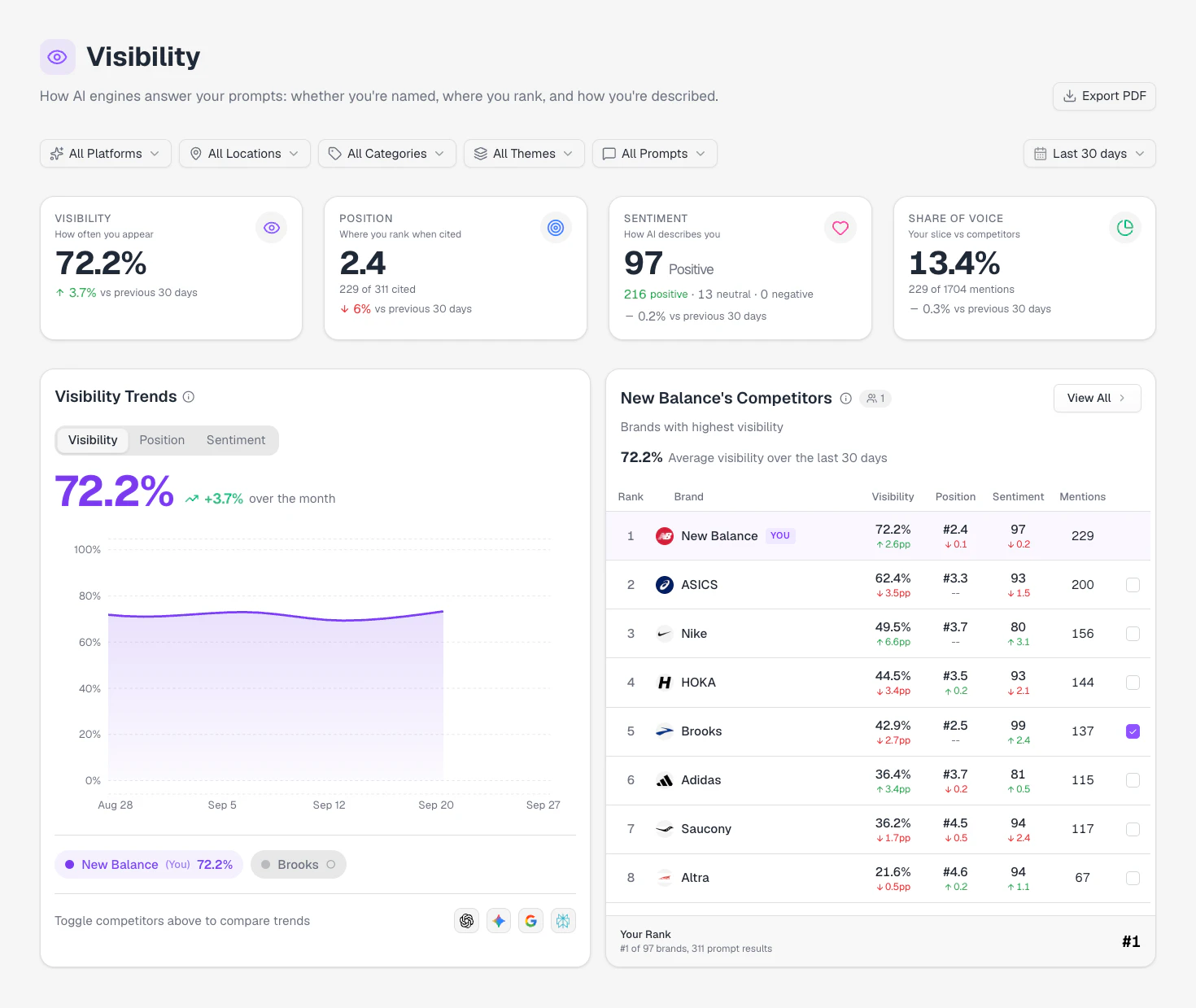Check the ASICS comparison checkbox
Image resolution: width=1196 pixels, height=1008 pixels.
[1133, 585]
